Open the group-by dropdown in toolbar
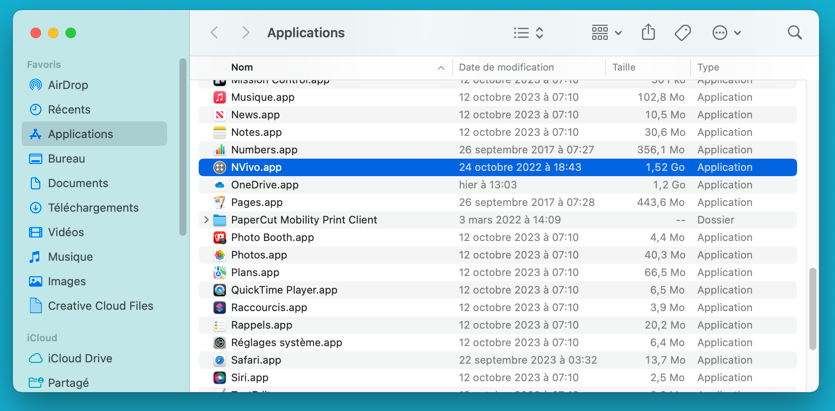This screenshot has height=411, width=835. tap(606, 33)
